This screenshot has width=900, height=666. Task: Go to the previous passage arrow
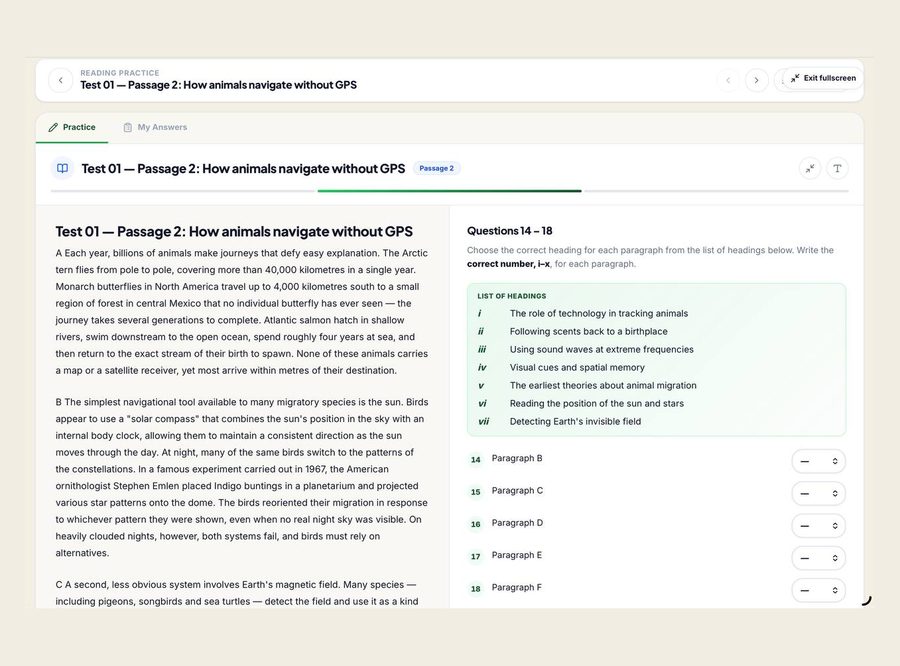coord(728,80)
